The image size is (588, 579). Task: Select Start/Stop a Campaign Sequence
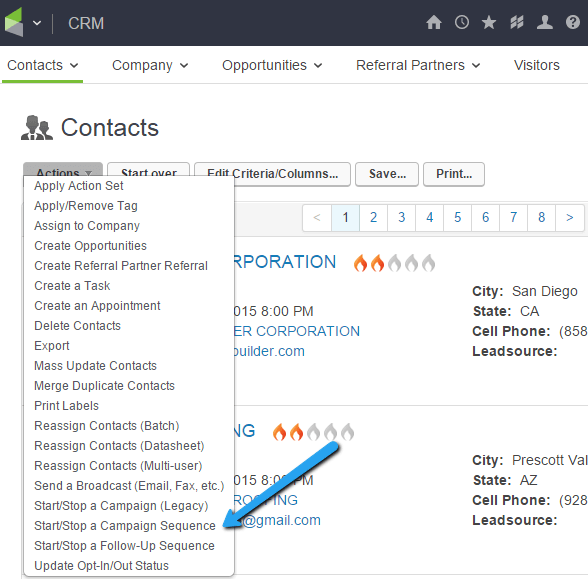(x=125, y=526)
